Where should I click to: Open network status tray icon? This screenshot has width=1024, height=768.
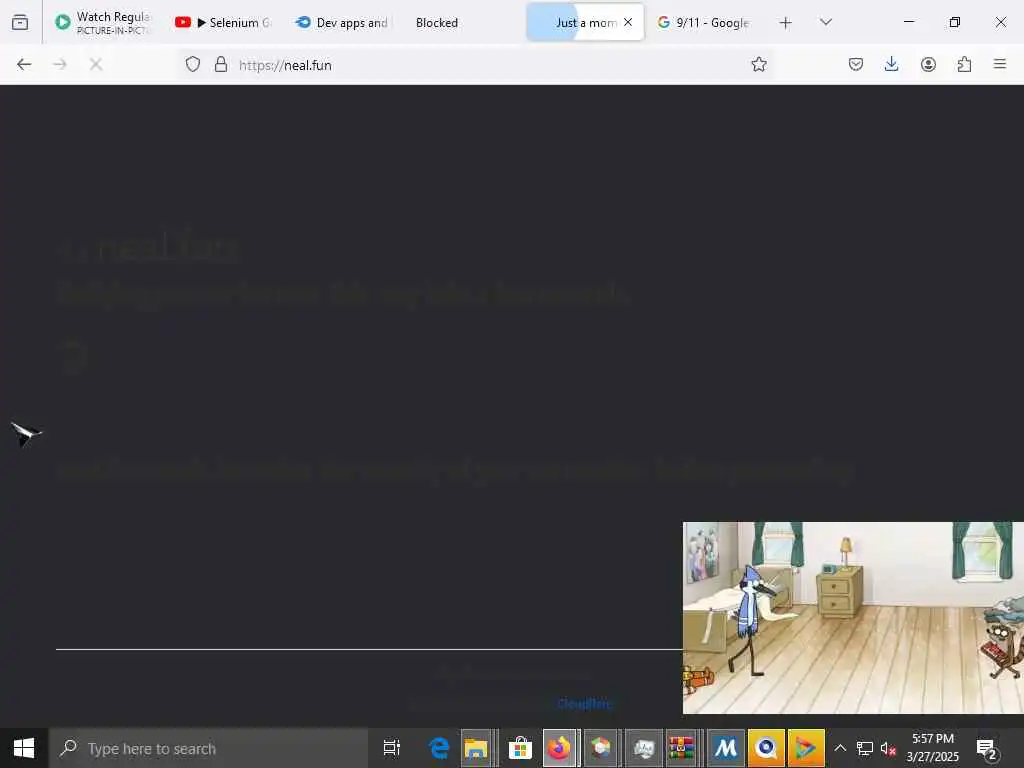865,748
